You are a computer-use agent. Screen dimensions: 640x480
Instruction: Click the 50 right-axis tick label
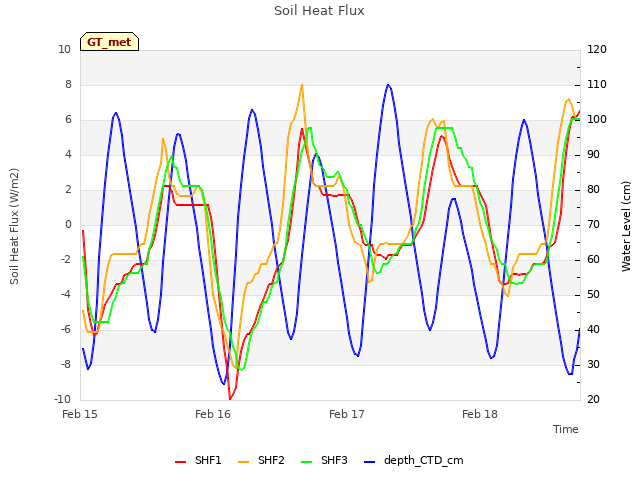(x=593, y=294)
